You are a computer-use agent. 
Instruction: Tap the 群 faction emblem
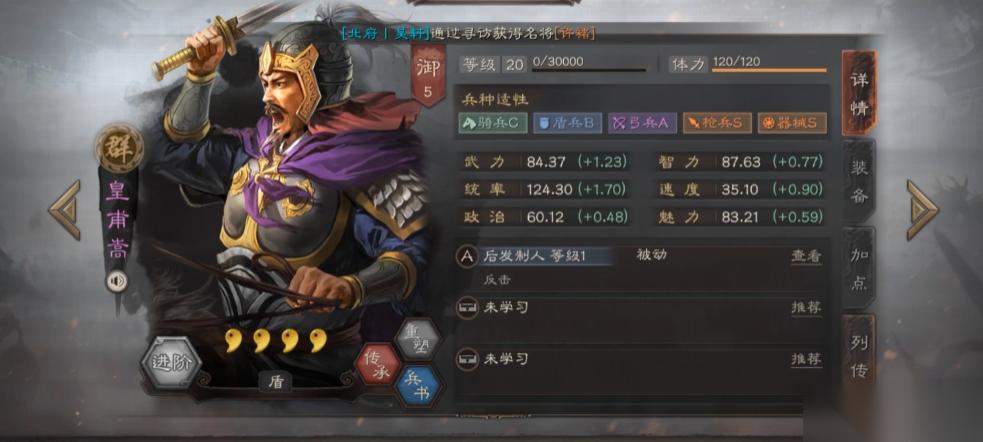[x=119, y=149]
